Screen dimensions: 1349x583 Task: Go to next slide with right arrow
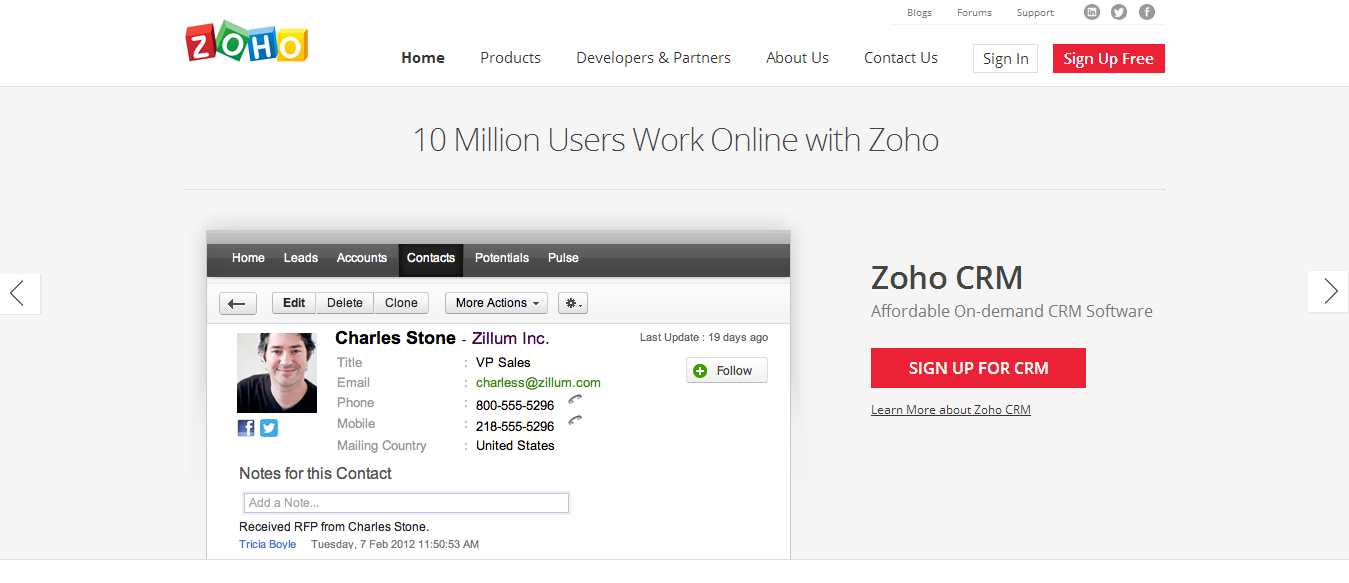point(1329,291)
